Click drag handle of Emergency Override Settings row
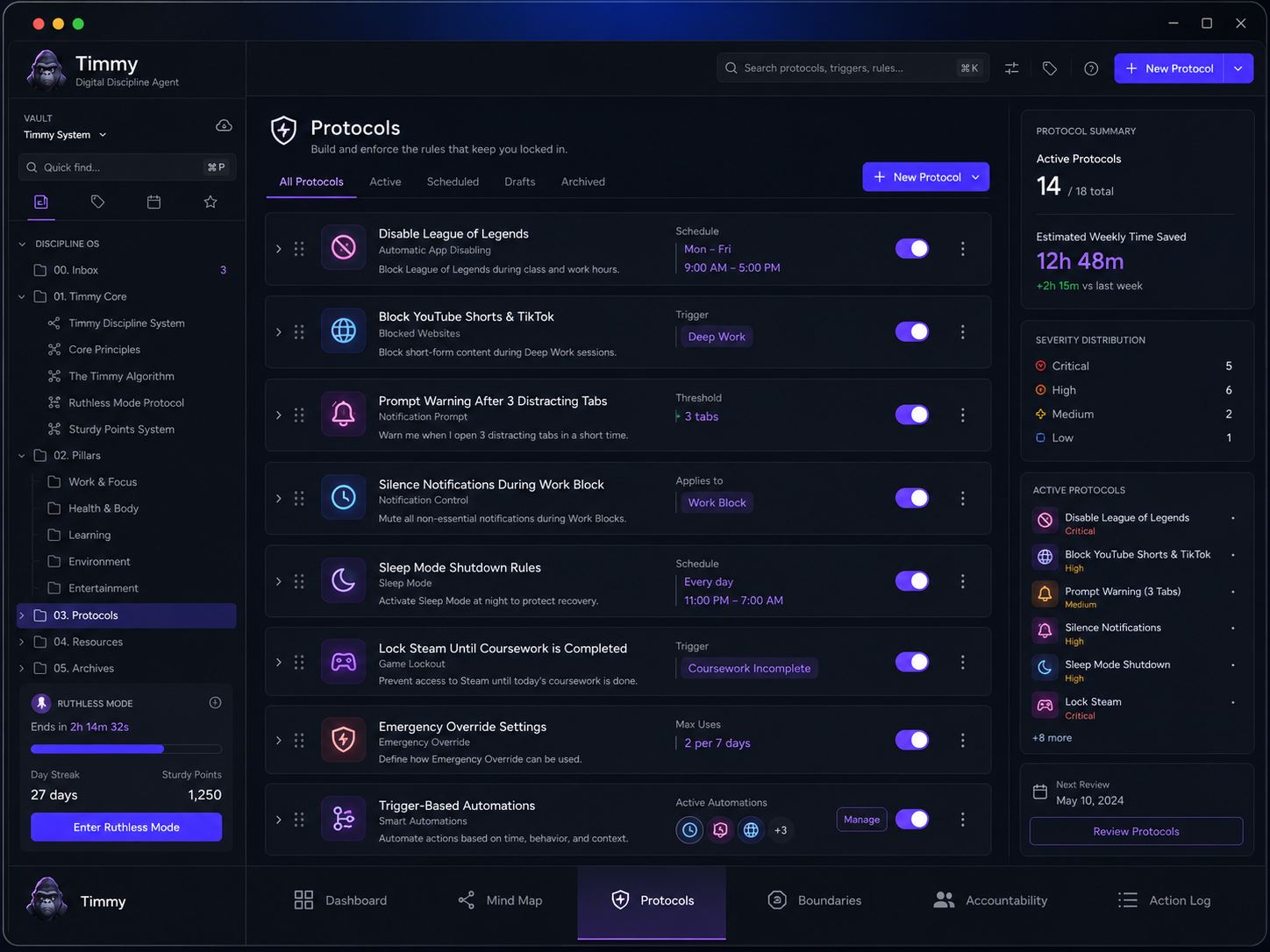This screenshot has height=952, width=1270. tap(299, 741)
